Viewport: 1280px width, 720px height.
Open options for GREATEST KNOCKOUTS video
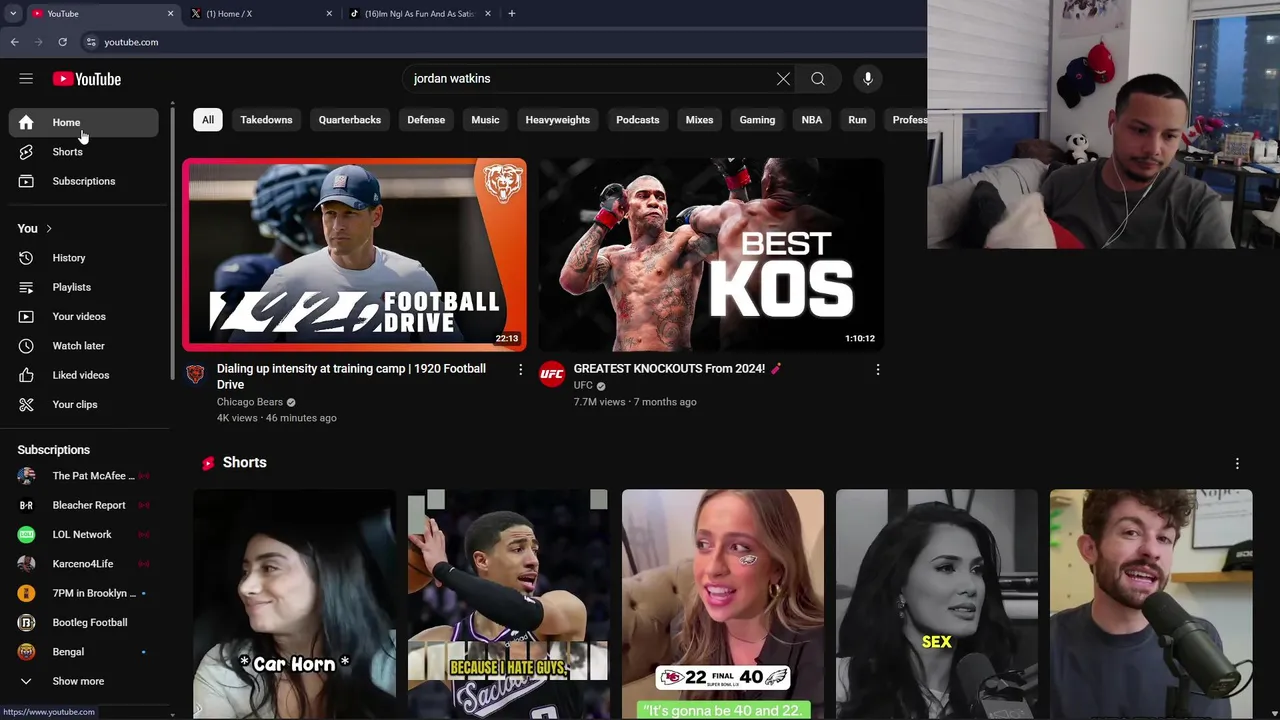(x=878, y=370)
